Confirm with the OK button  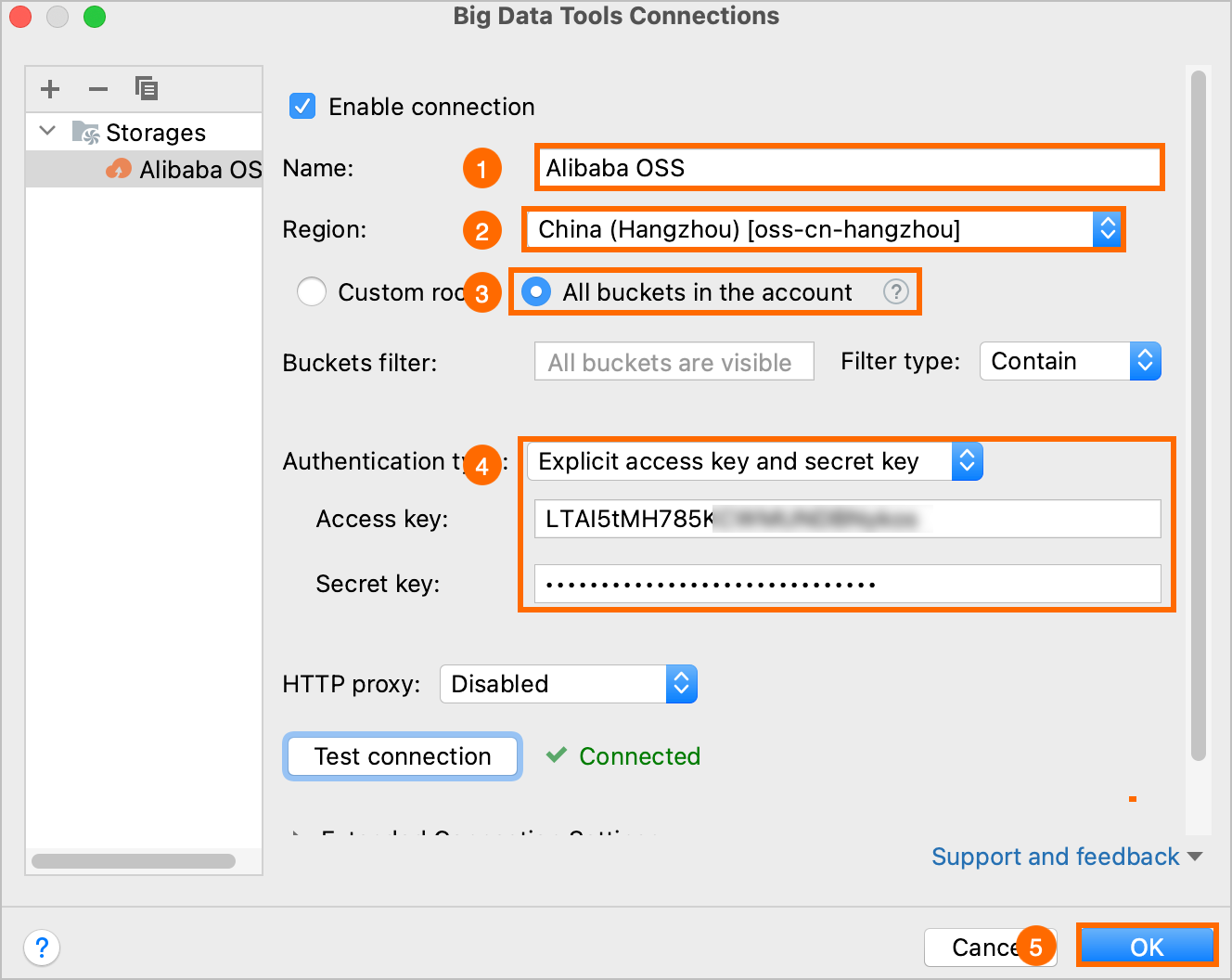pyautogui.click(x=1147, y=947)
